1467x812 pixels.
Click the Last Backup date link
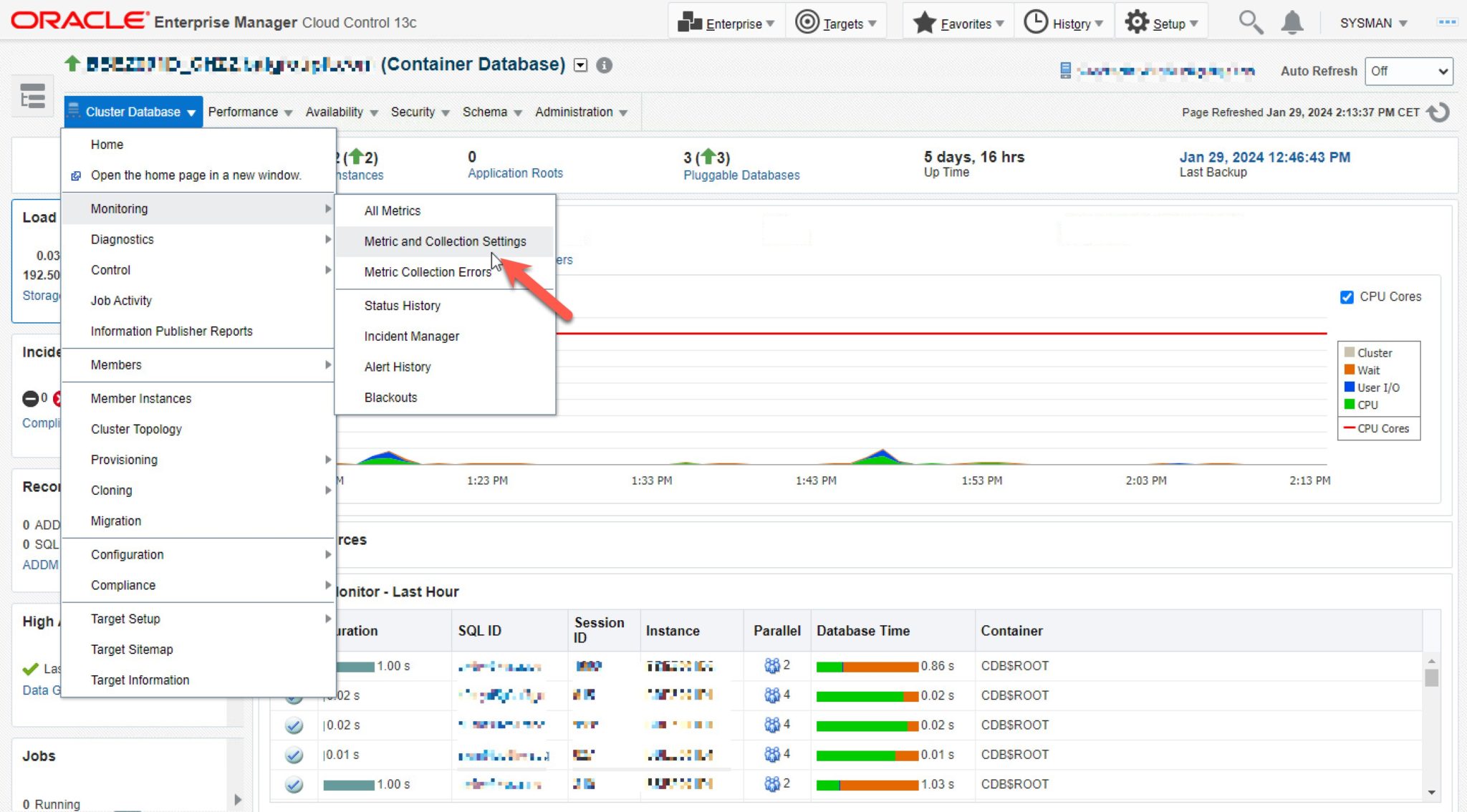(1264, 157)
